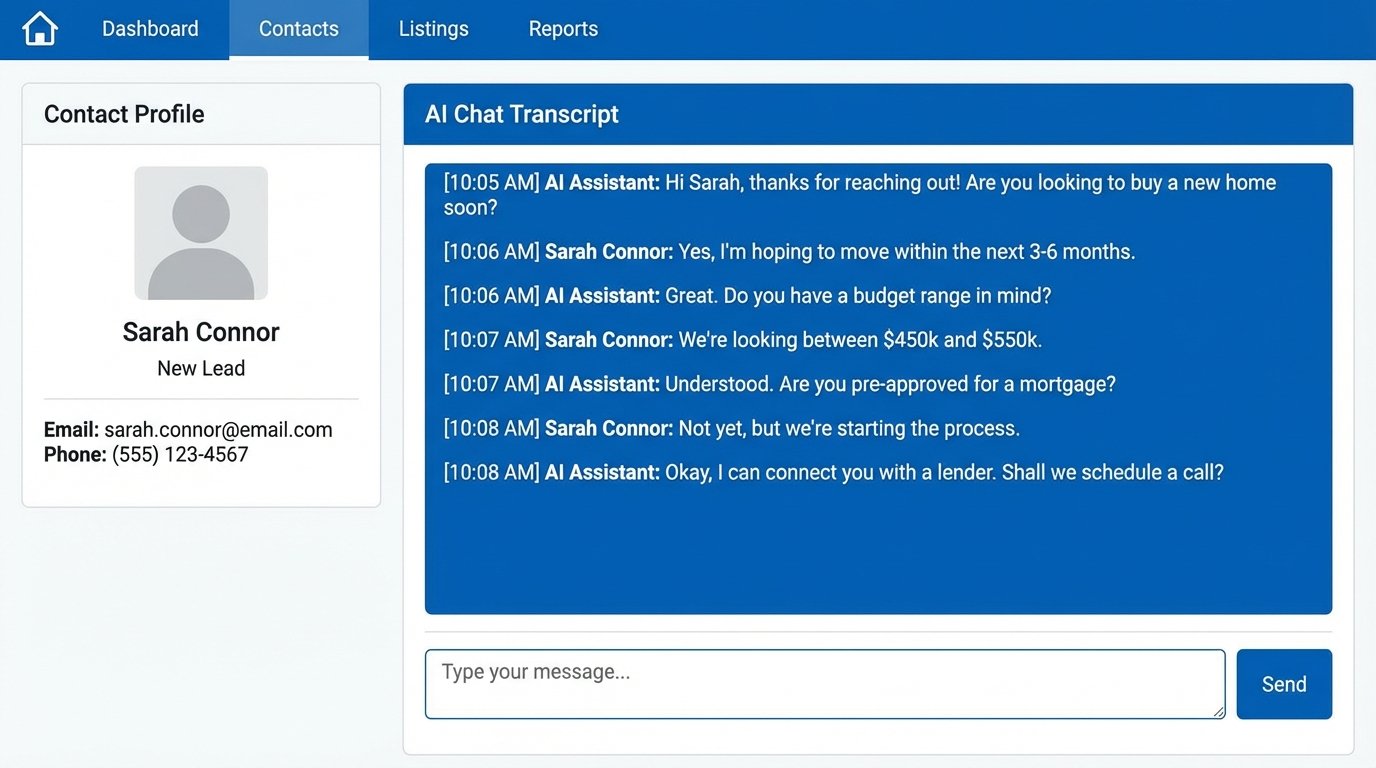The height and width of the screenshot is (768, 1376).
Task: Click Sarah Connor's name in the profile
Action: pyautogui.click(x=200, y=331)
